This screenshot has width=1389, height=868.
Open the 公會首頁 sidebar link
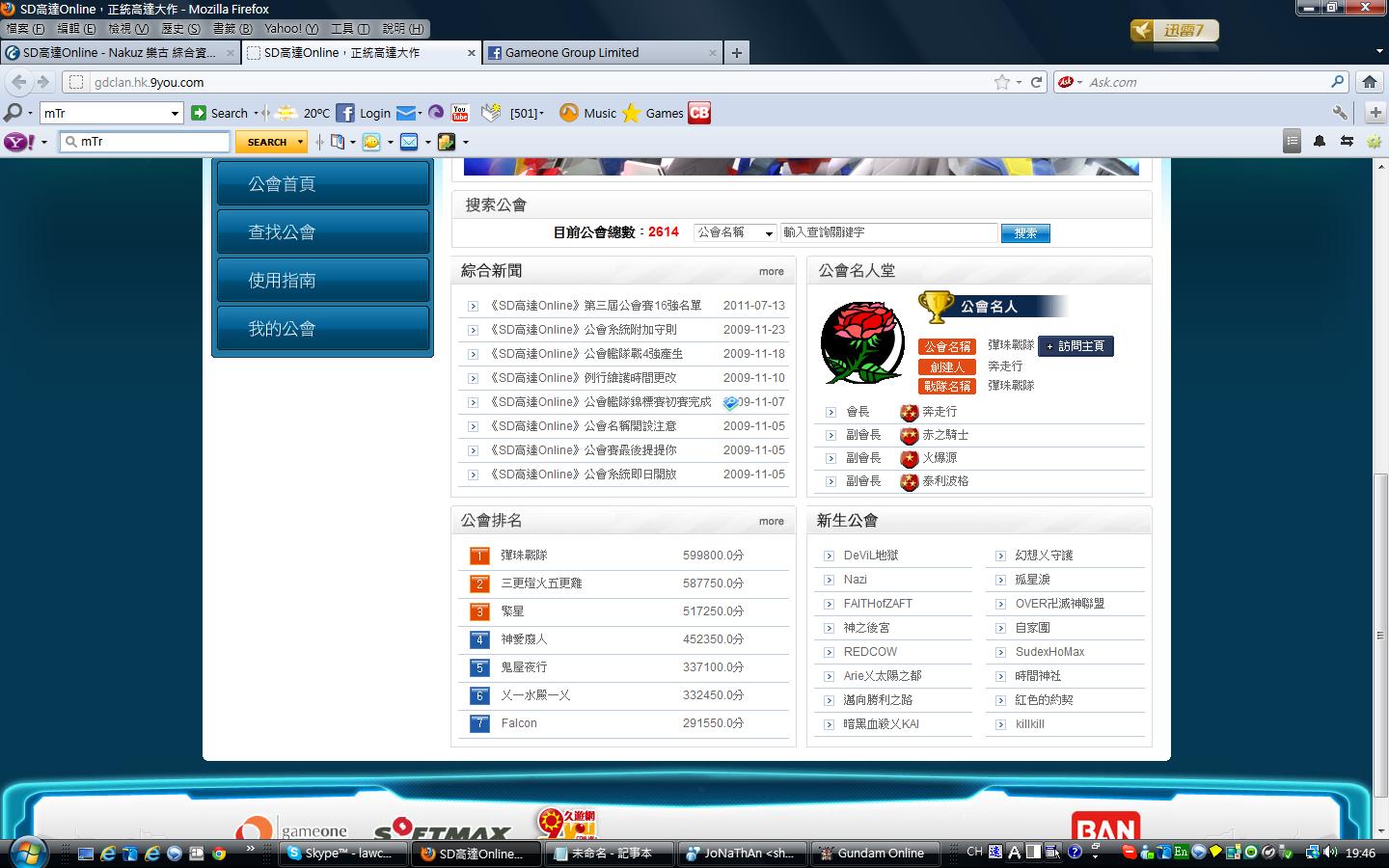(x=323, y=183)
